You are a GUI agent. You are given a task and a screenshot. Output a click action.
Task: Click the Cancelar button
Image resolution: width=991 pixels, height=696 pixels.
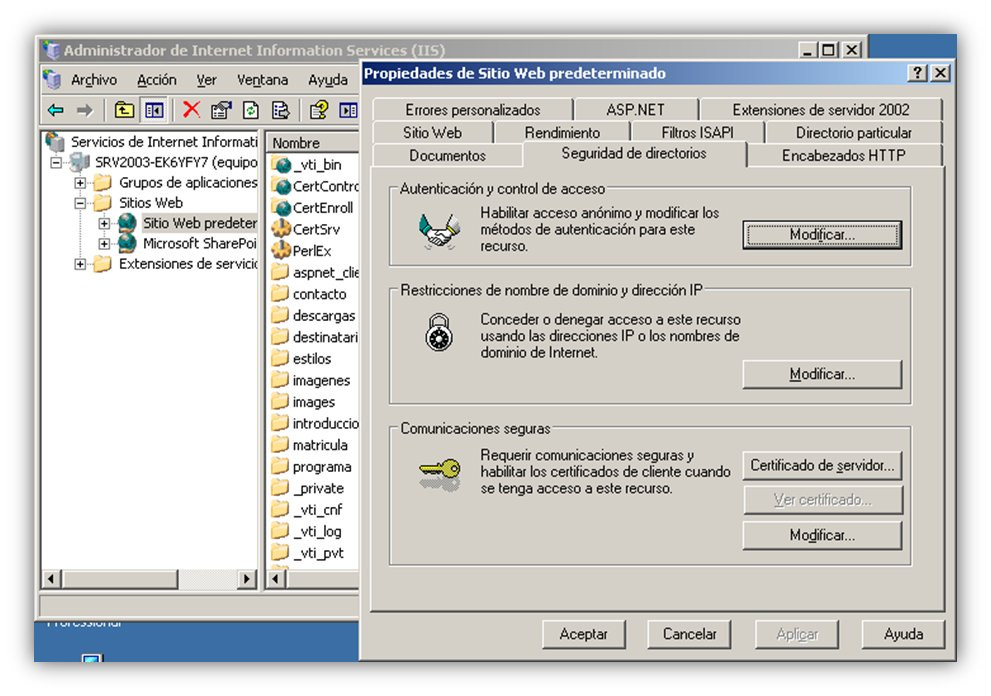689,633
